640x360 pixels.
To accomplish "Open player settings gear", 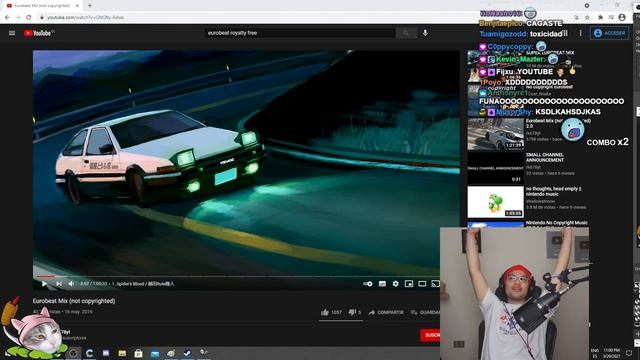I will pyautogui.click(x=396, y=284).
